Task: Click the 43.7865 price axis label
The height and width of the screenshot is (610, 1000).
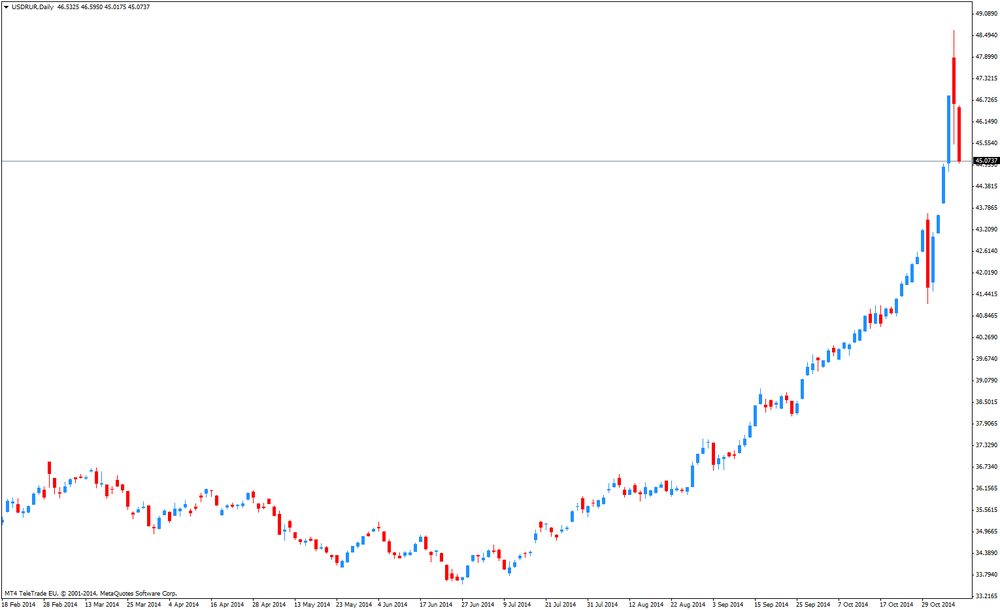Action: click(986, 208)
